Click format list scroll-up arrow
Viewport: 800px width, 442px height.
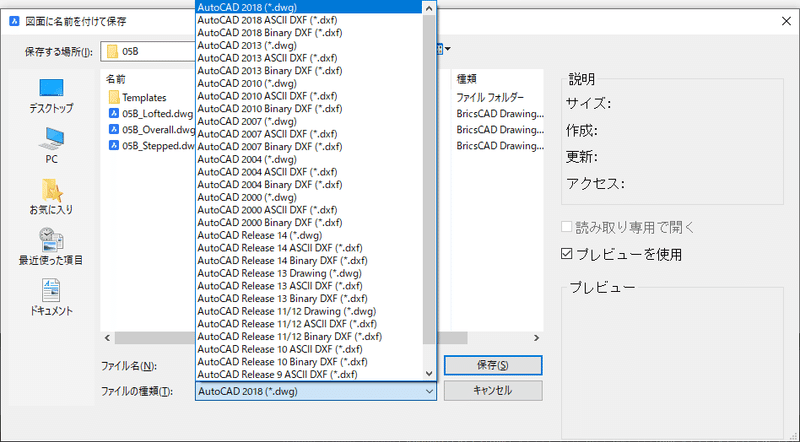429,8
